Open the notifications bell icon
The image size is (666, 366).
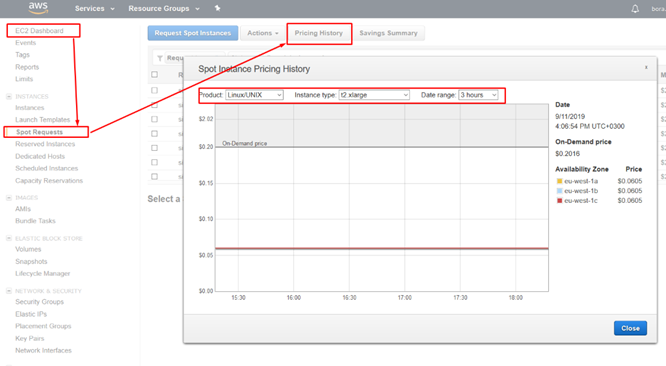635,8
